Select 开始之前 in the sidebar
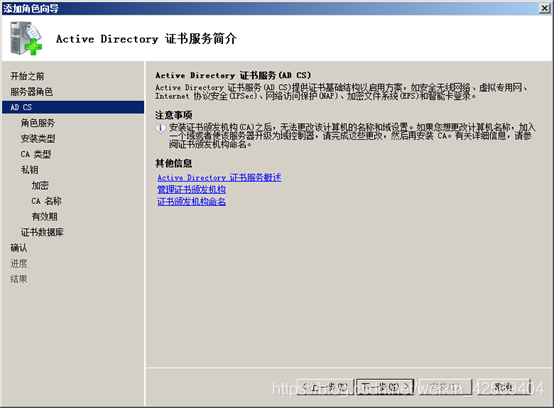 click(x=28, y=76)
